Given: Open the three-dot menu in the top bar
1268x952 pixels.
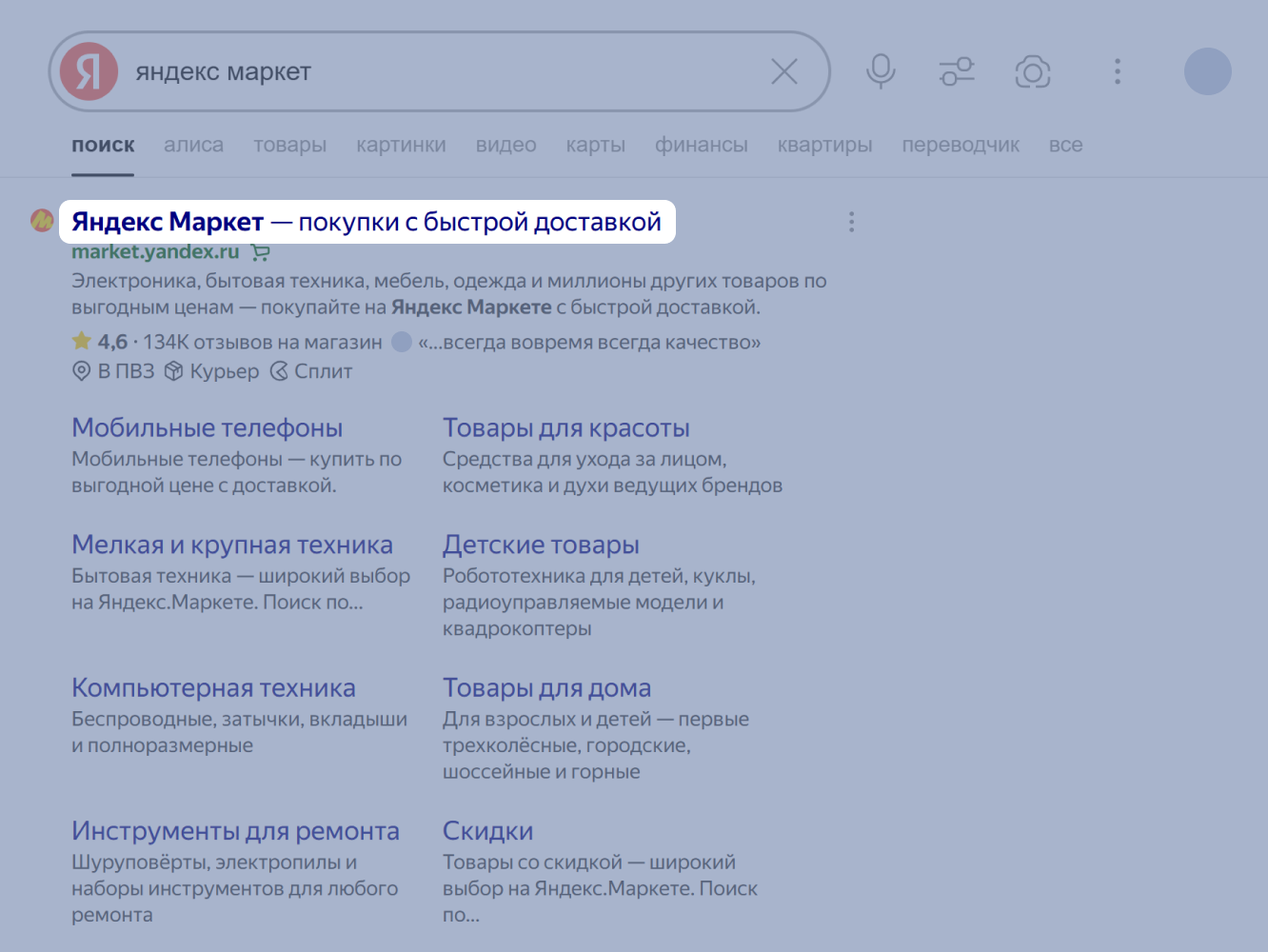Looking at the screenshot, I should [1117, 71].
